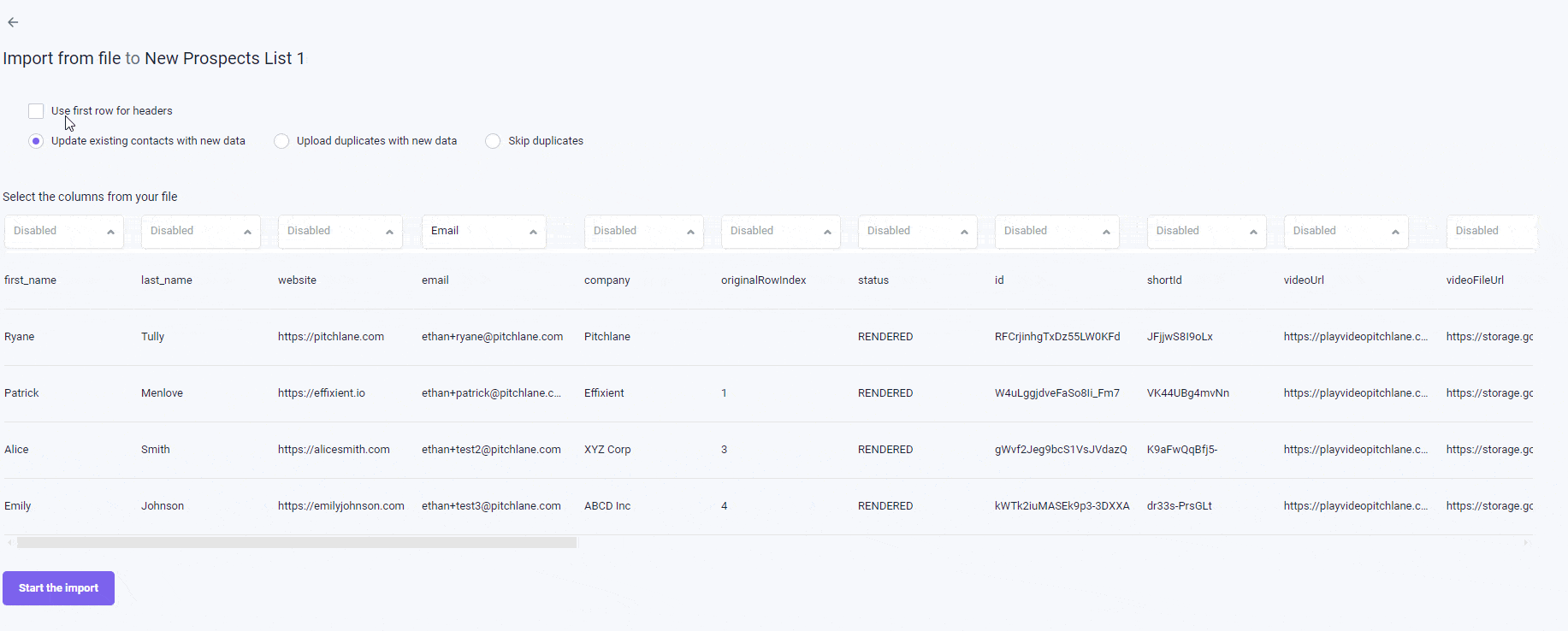Click the Smith last name cell
The height and width of the screenshot is (631, 1568).
point(156,450)
